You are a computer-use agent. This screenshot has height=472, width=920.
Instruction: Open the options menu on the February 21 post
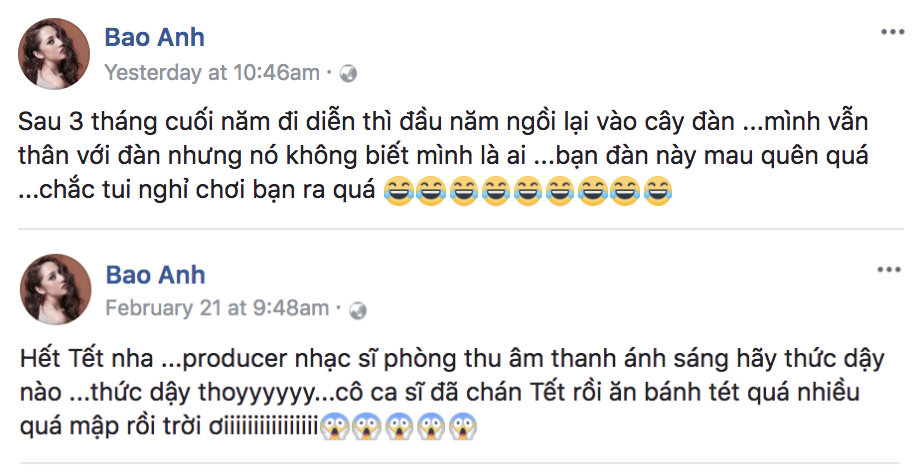point(889,270)
